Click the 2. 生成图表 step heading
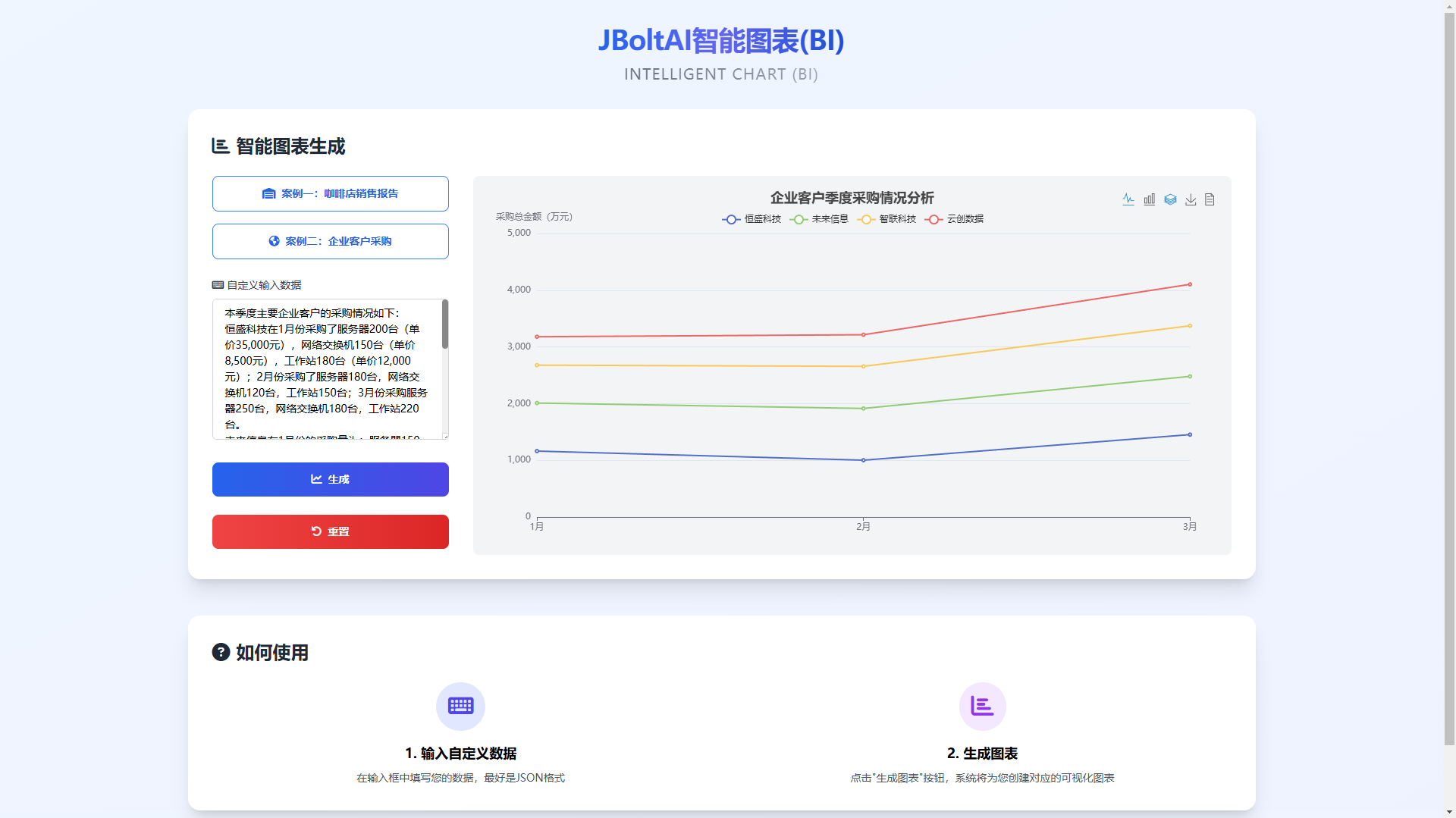Viewport: 1456px width, 818px height. coord(982,754)
